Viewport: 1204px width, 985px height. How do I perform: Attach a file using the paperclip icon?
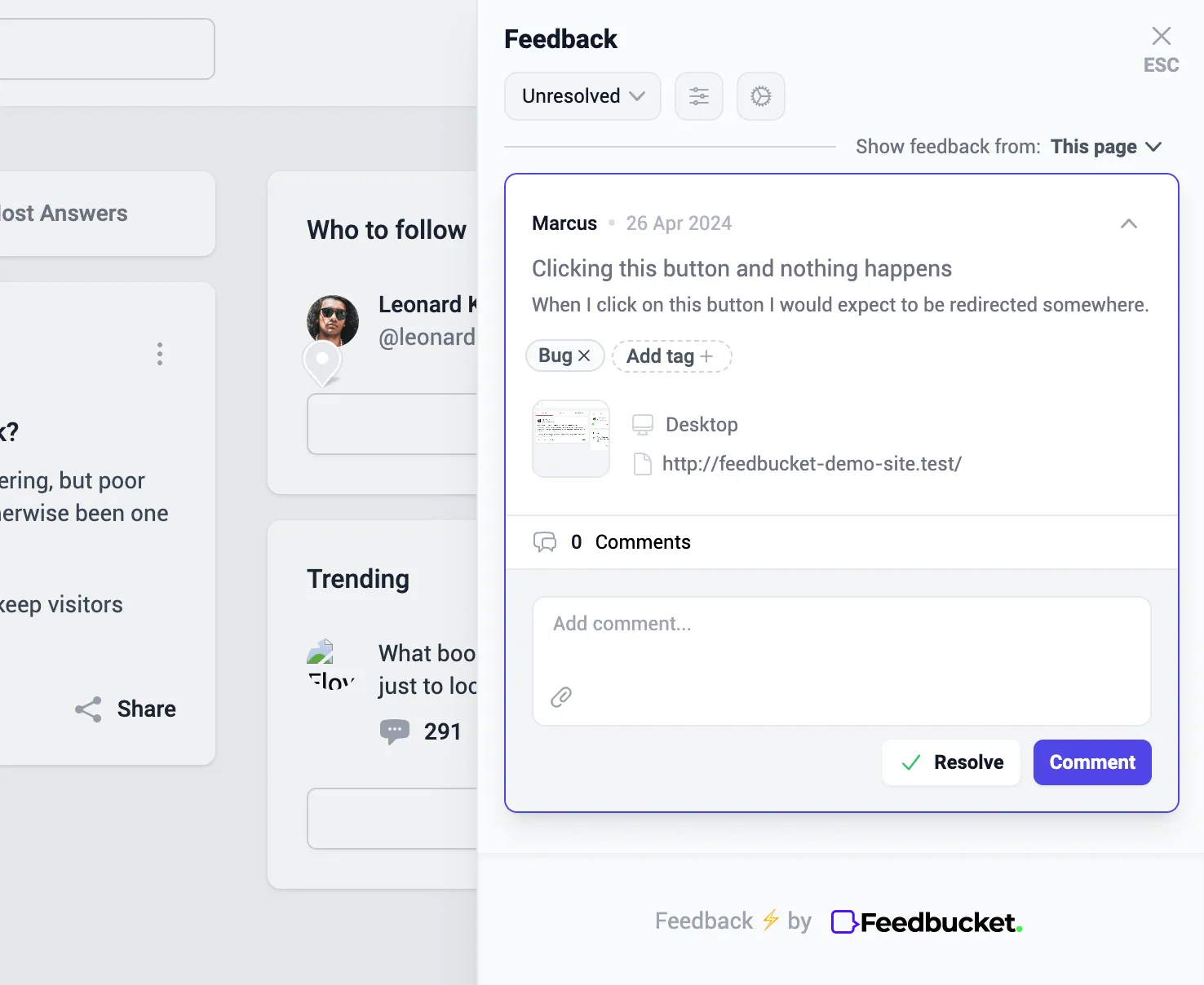pyautogui.click(x=560, y=696)
